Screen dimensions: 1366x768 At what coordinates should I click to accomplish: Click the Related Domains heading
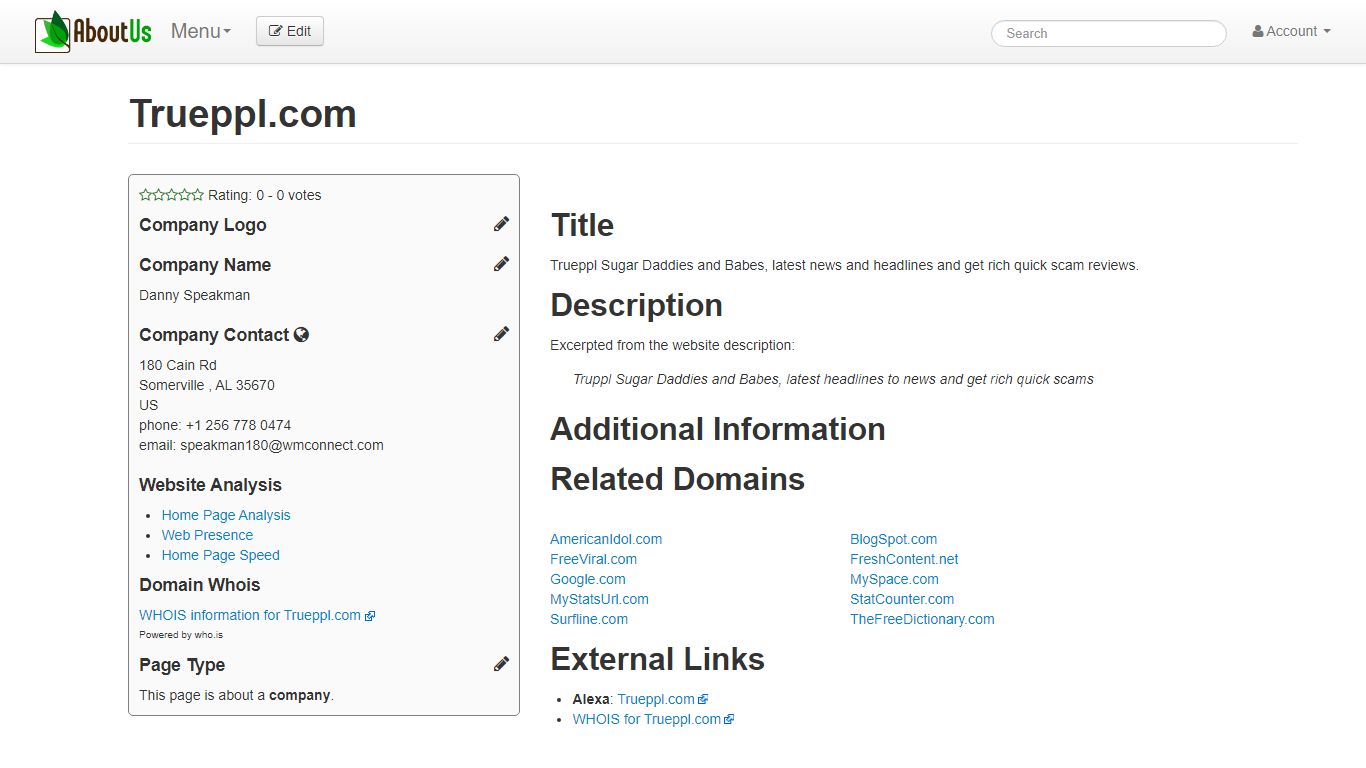pyautogui.click(x=677, y=479)
